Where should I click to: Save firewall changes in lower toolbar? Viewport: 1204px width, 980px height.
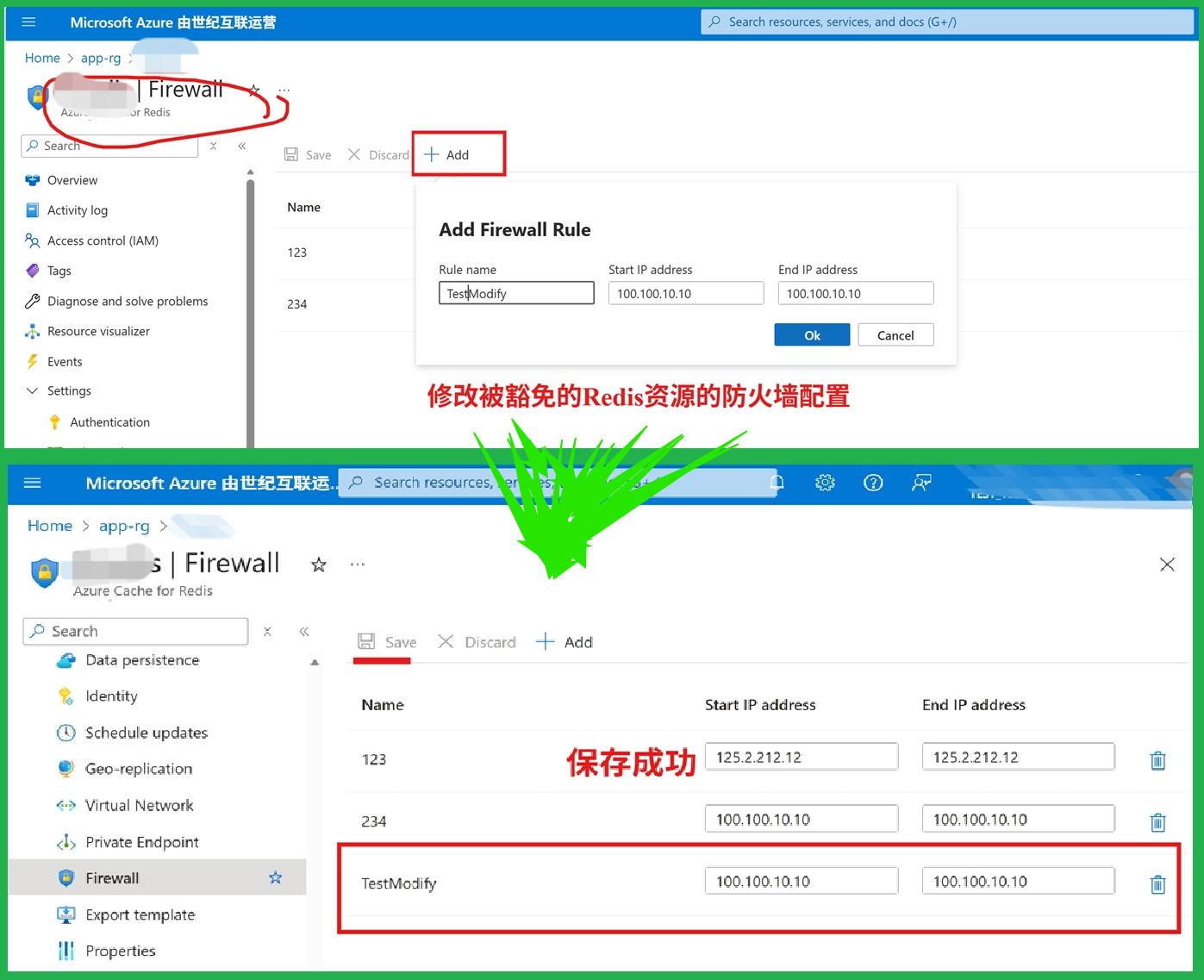pos(387,642)
